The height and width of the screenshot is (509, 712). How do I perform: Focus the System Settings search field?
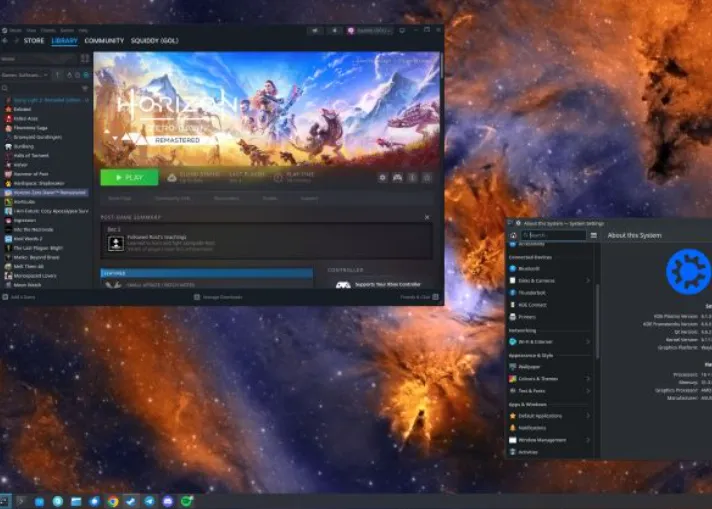tap(554, 235)
